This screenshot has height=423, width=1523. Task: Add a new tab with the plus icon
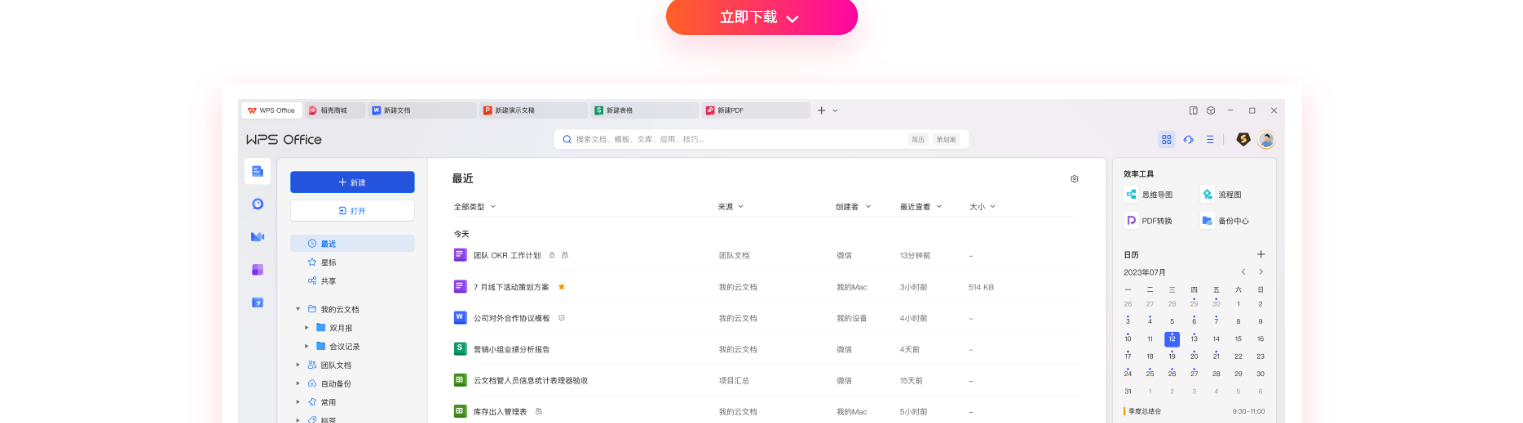[x=821, y=110]
